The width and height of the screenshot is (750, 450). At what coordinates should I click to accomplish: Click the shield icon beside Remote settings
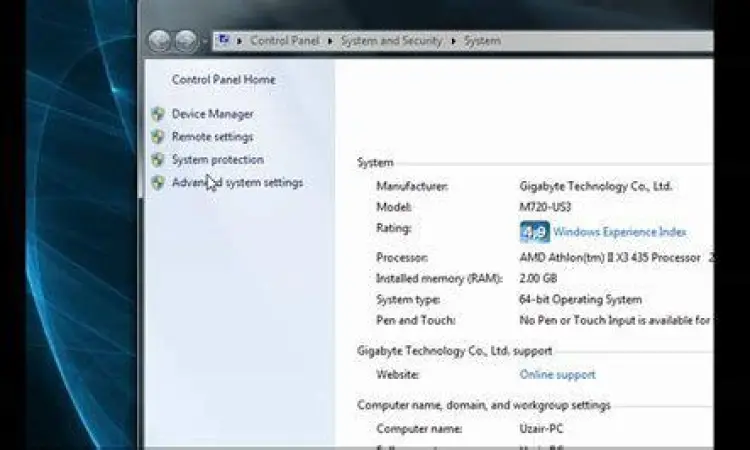click(158, 137)
